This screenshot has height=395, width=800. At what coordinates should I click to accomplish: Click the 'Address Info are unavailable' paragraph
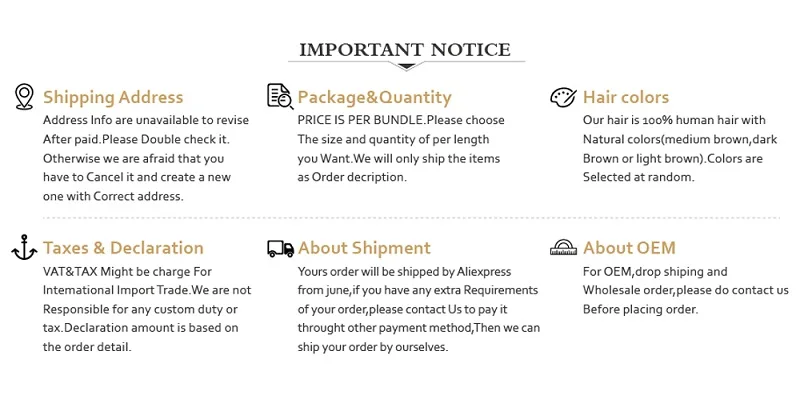tap(146, 158)
